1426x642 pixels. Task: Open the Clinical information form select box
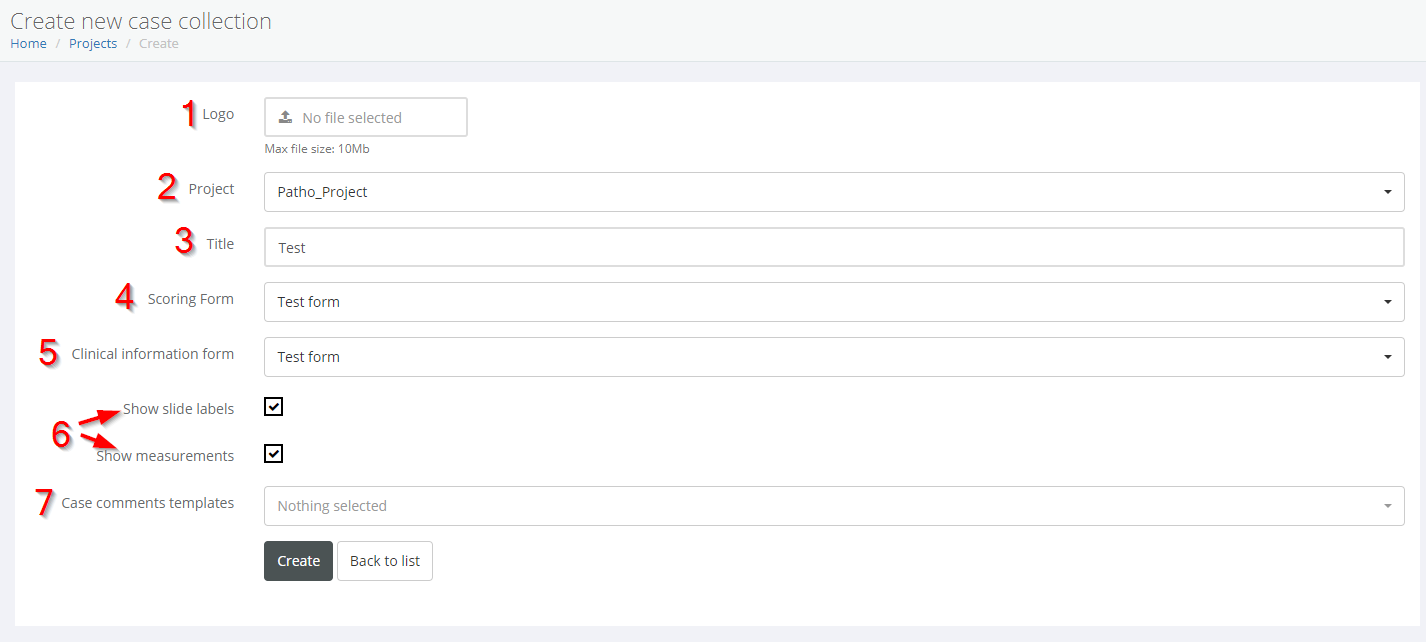pos(820,357)
